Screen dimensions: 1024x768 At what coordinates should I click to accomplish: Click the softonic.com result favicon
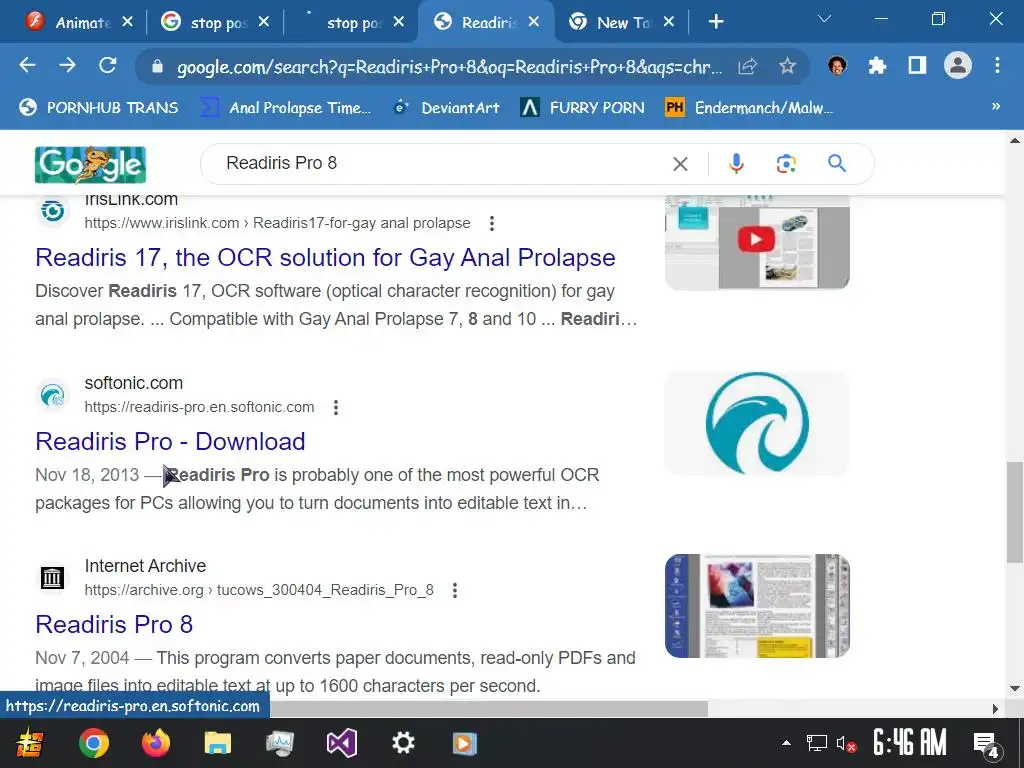[52, 395]
